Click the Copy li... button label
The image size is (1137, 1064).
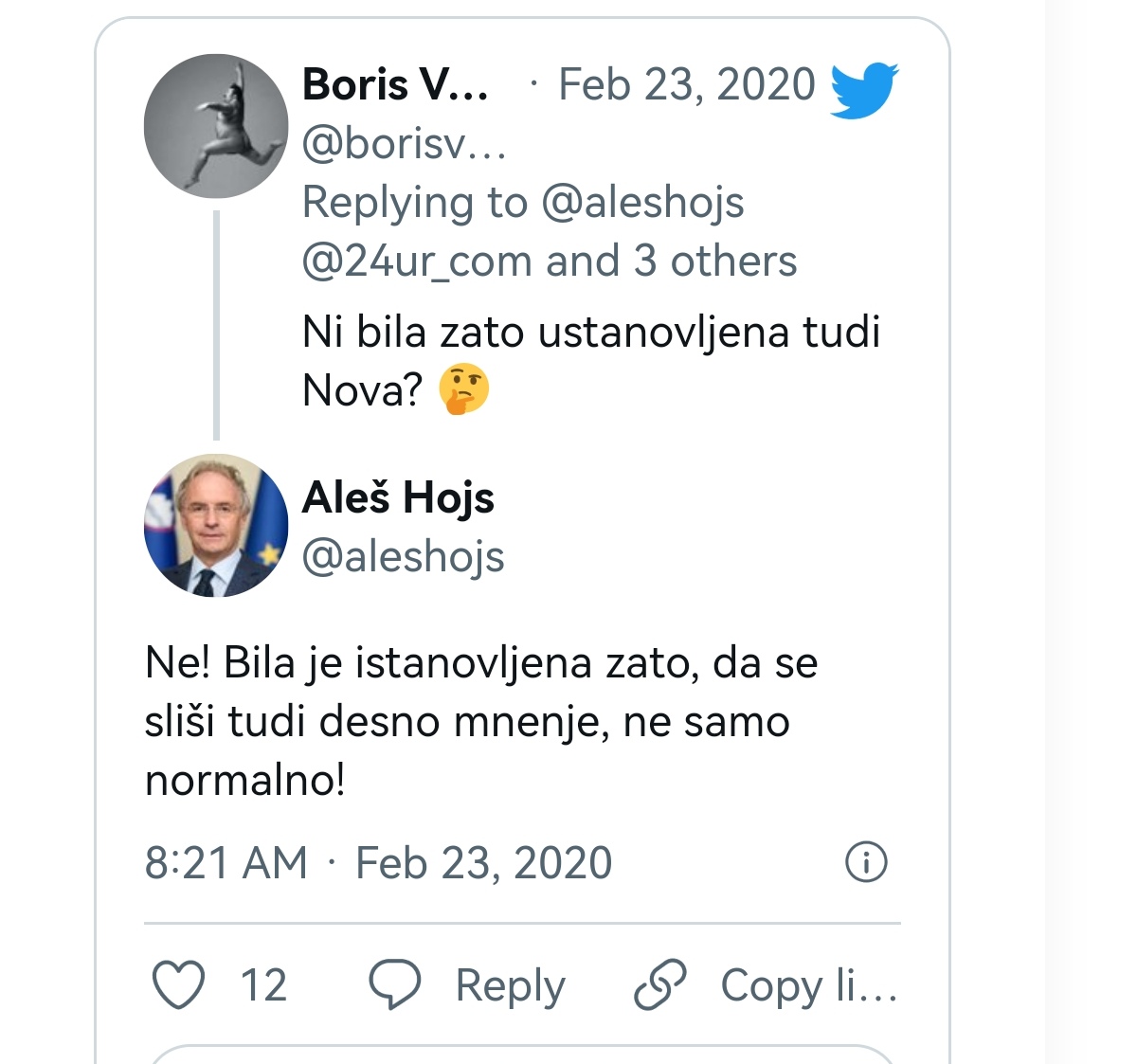click(809, 985)
